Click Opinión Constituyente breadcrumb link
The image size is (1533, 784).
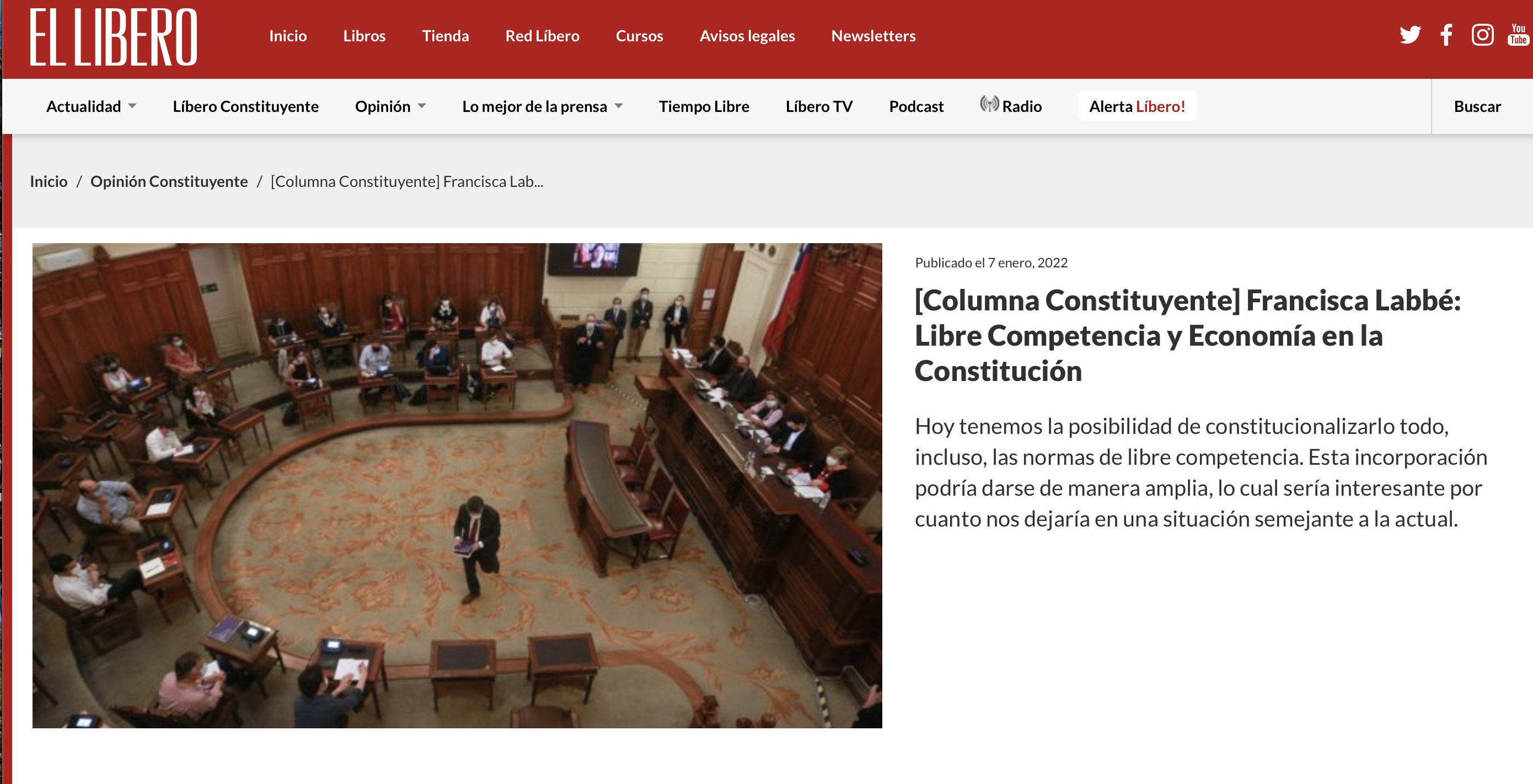(x=169, y=181)
